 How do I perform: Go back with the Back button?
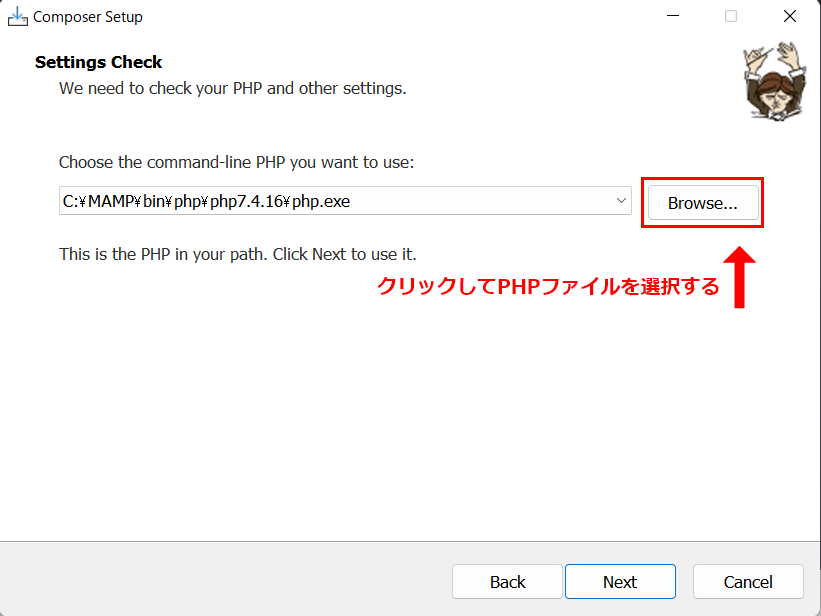pyautogui.click(x=507, y=581)
